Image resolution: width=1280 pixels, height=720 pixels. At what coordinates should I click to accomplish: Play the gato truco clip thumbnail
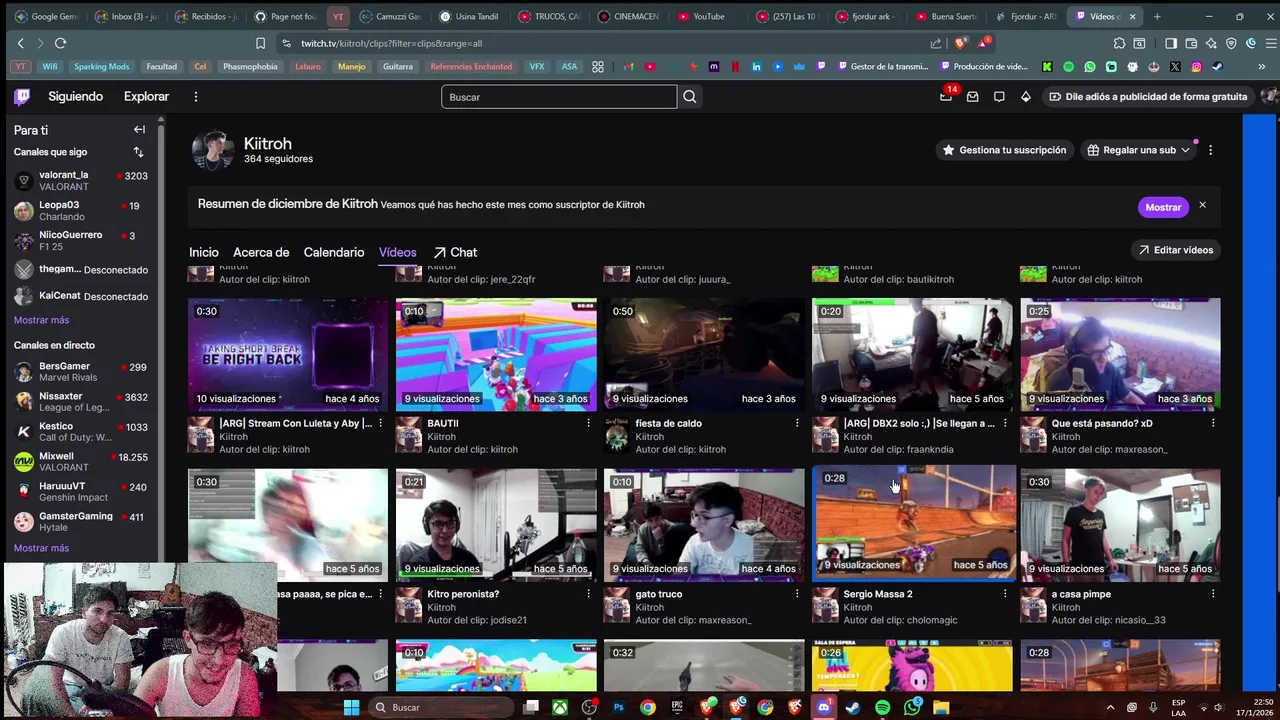pyautogui.click(x=704, y=524)
